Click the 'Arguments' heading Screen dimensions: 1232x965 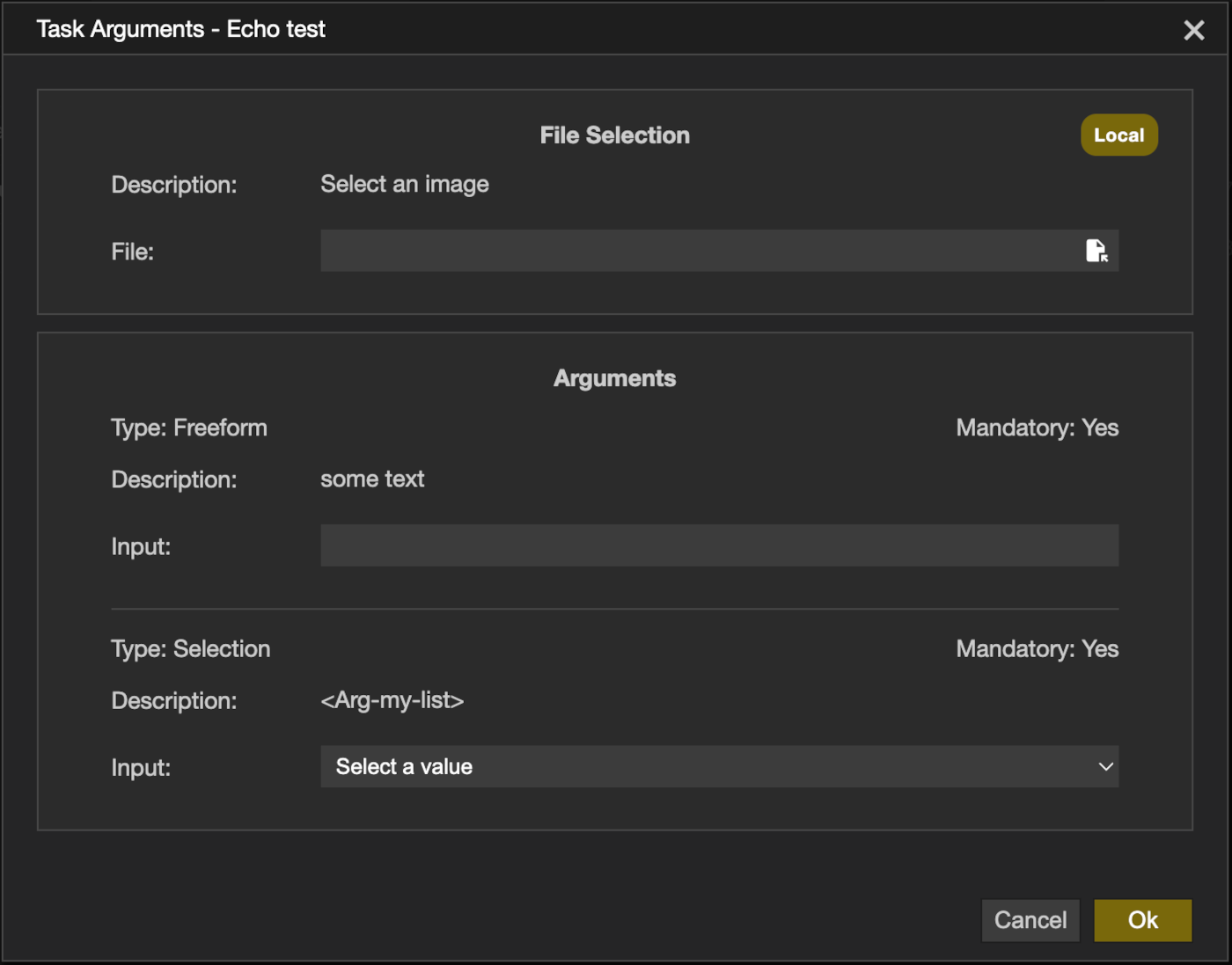click(615, 378)
